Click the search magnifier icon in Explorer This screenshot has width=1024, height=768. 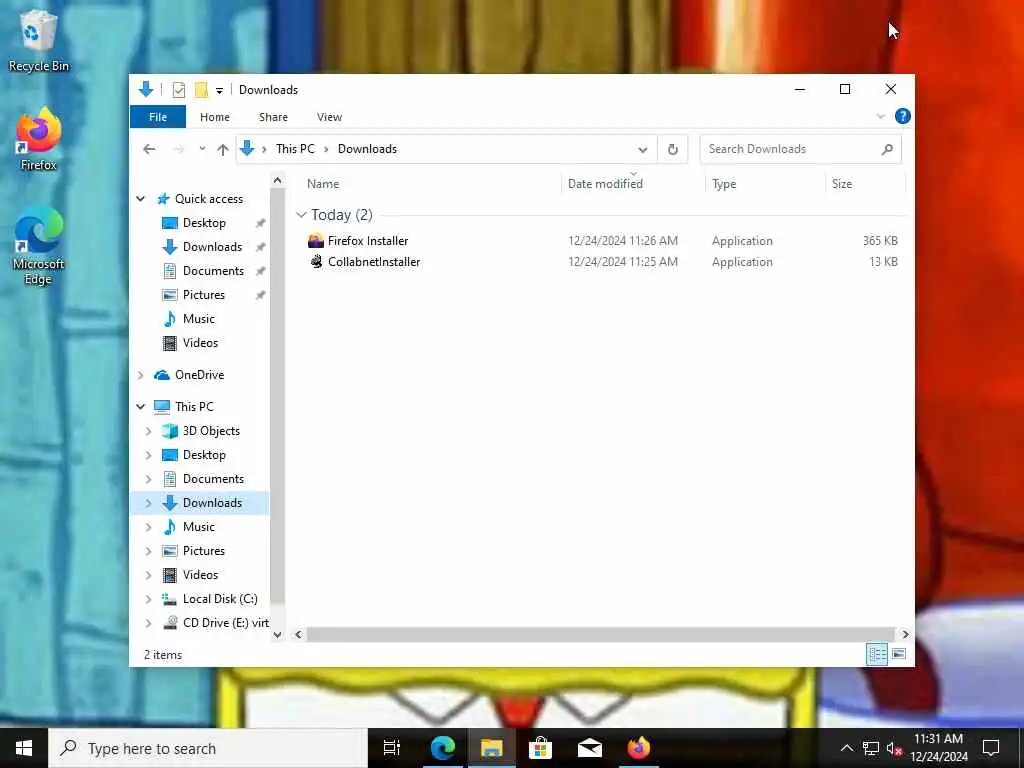point(887,150)
